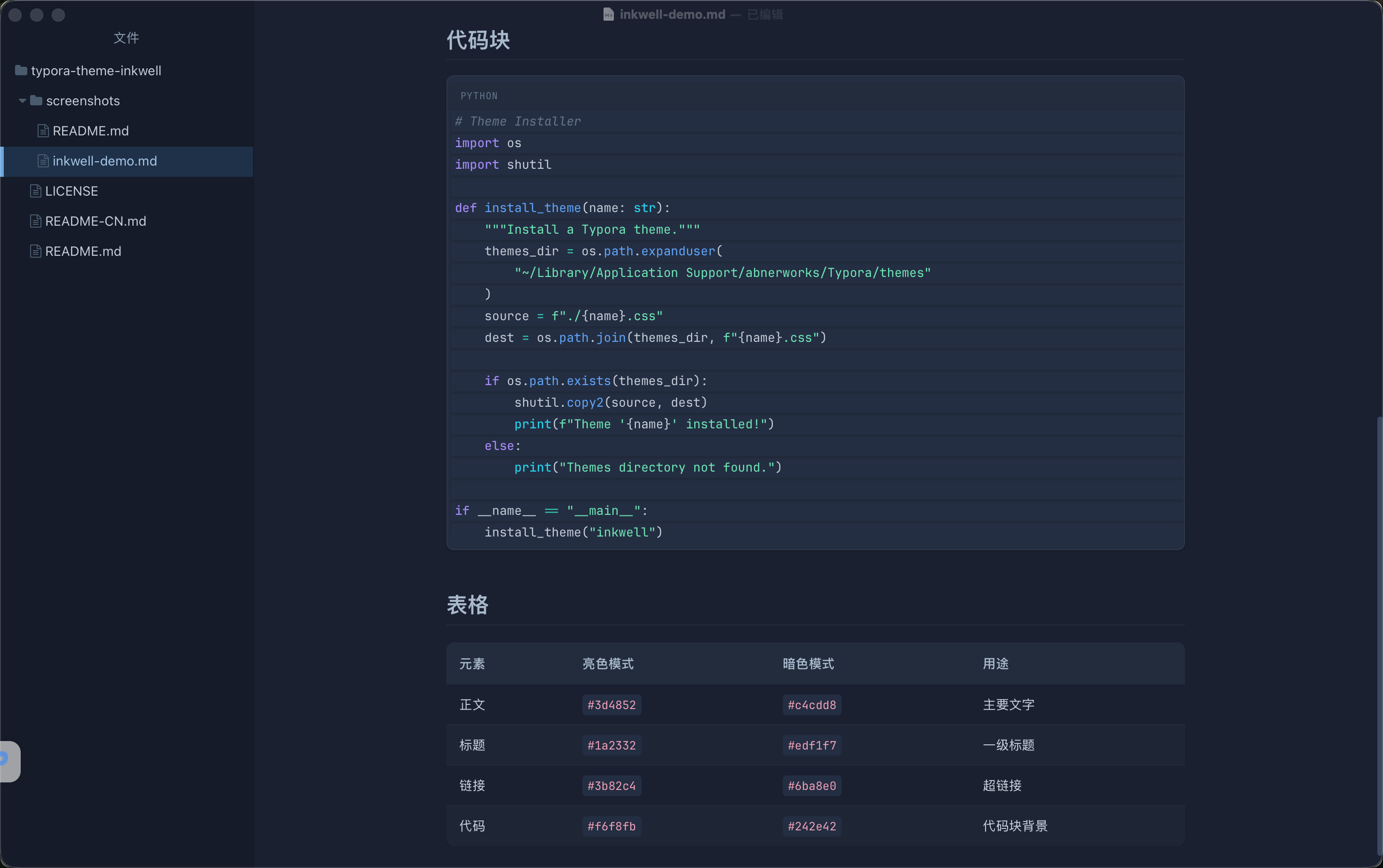1383x868 pixels.
Task: Click the 一级标题 table cell
Action: [1009, 745]
